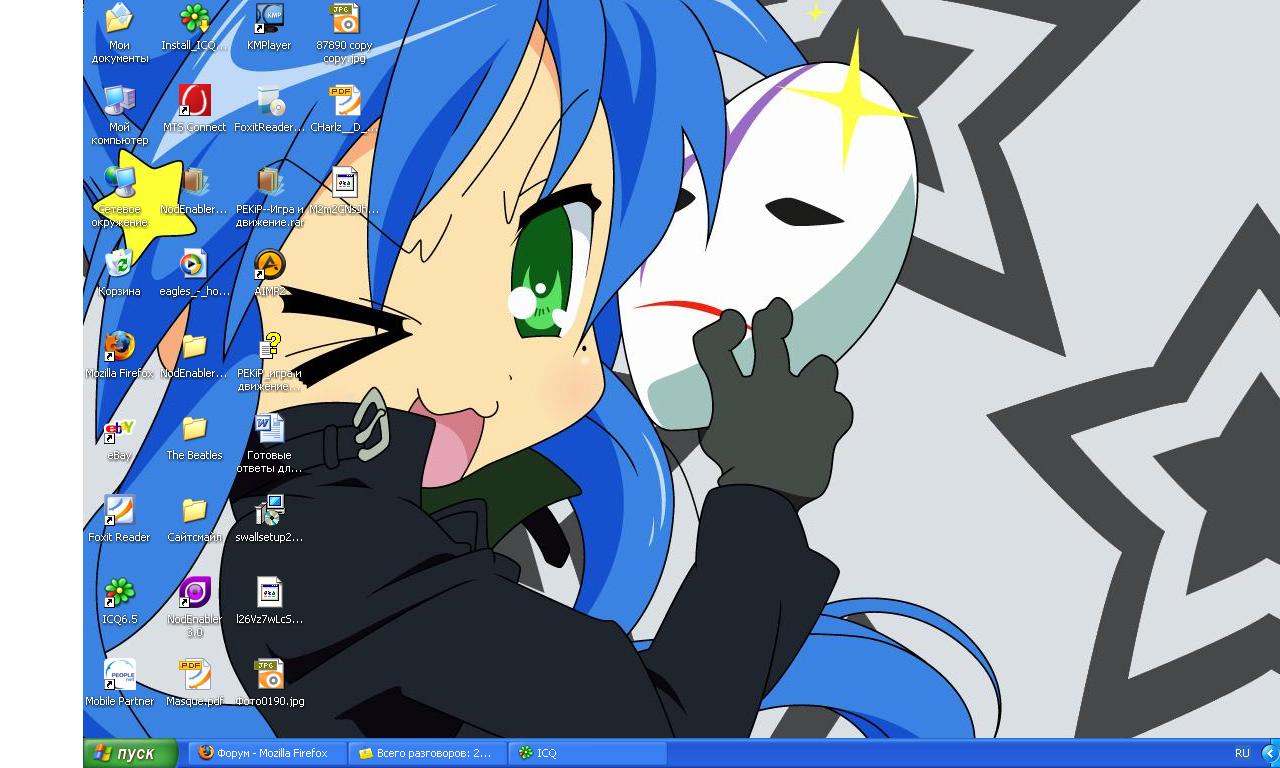Viewport: 1280px width, 768px height.
Task: Select the CHarlz__D_ PDF file
Action: pos(344,100)
